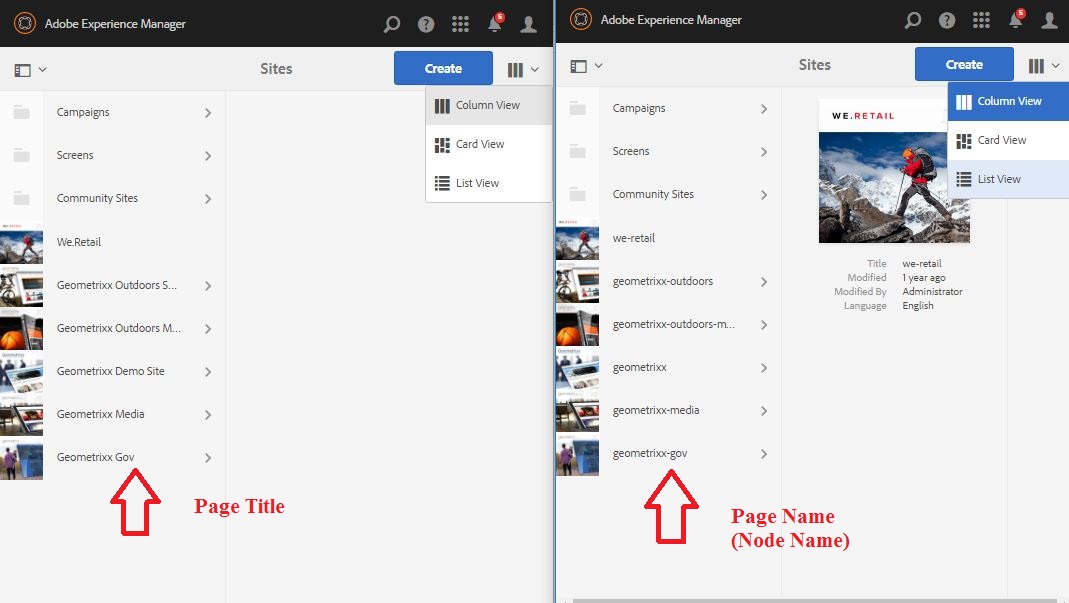Click the Adobe logo in the left window

click(25, 23)
